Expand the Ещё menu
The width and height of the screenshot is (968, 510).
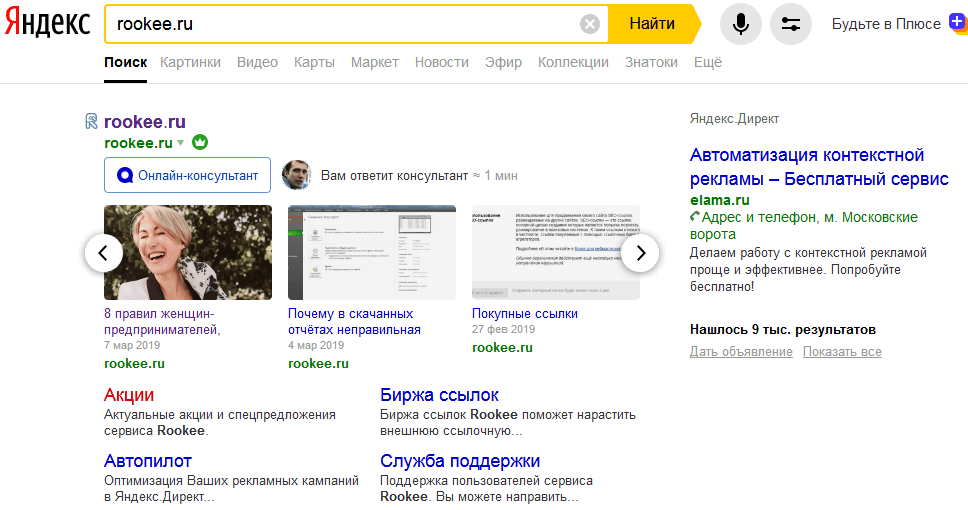pos(707,62)
